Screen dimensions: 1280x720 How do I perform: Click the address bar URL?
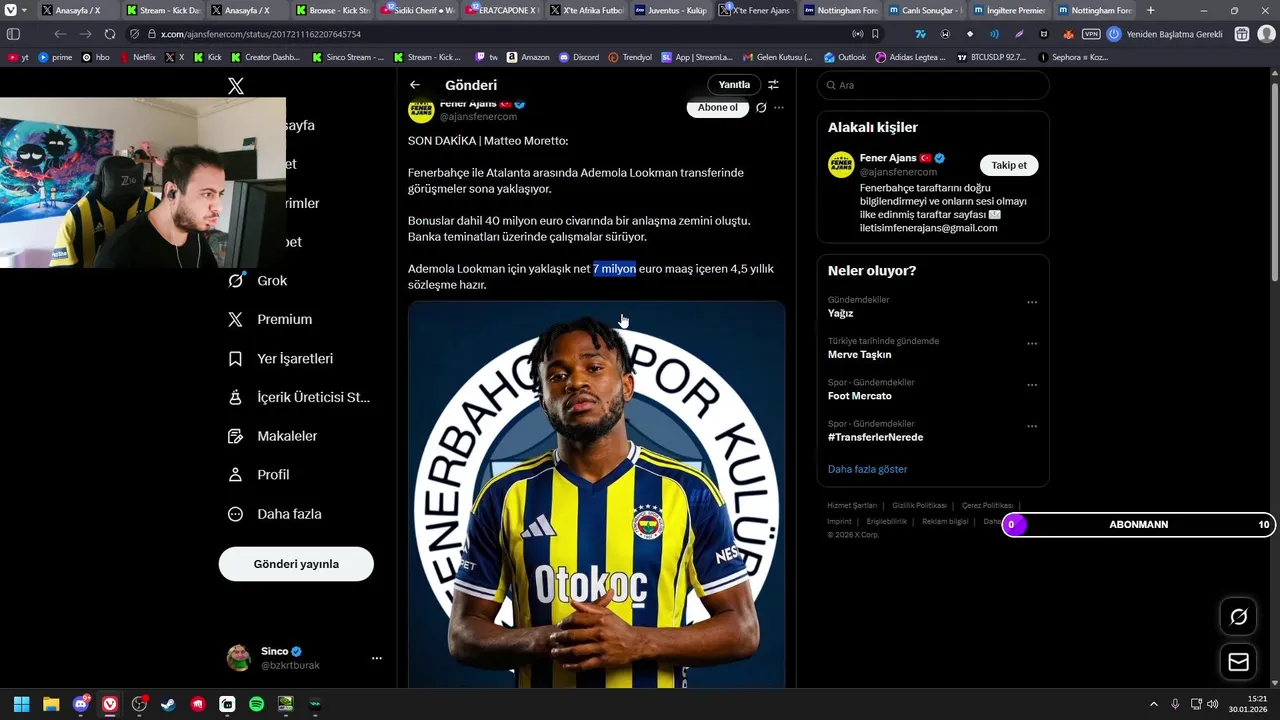tap(261, 34)
